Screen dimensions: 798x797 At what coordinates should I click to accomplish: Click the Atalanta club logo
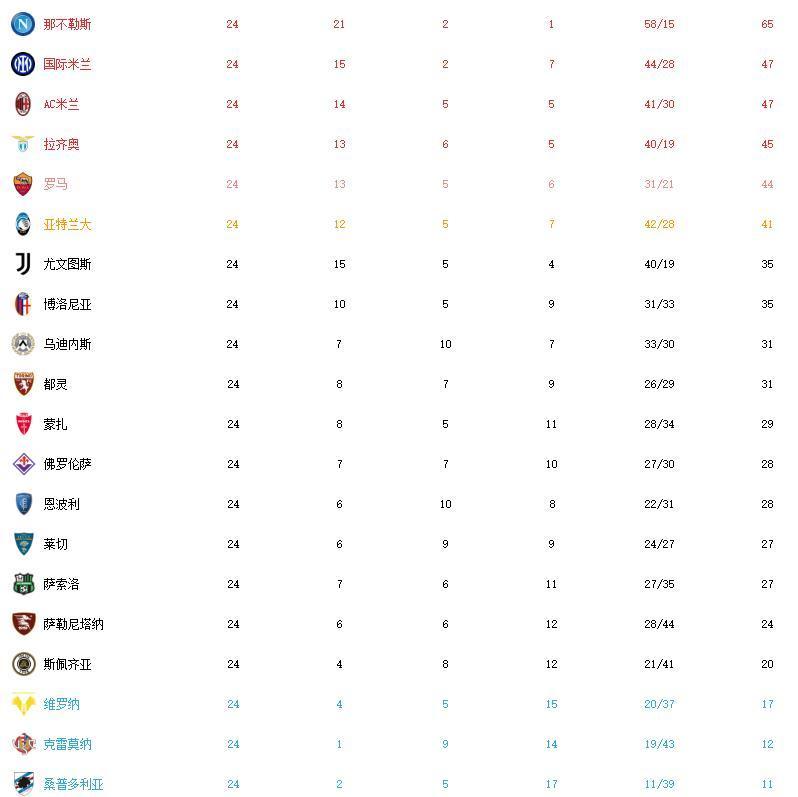coord(23,224)
